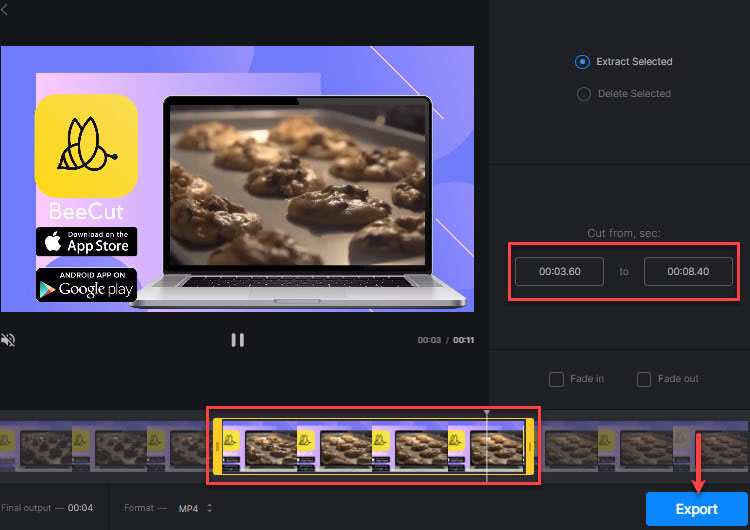Screen dimensions: 750x530
Task: Click the white playhead marker on timeline
Action: click(x=486, y=413)
